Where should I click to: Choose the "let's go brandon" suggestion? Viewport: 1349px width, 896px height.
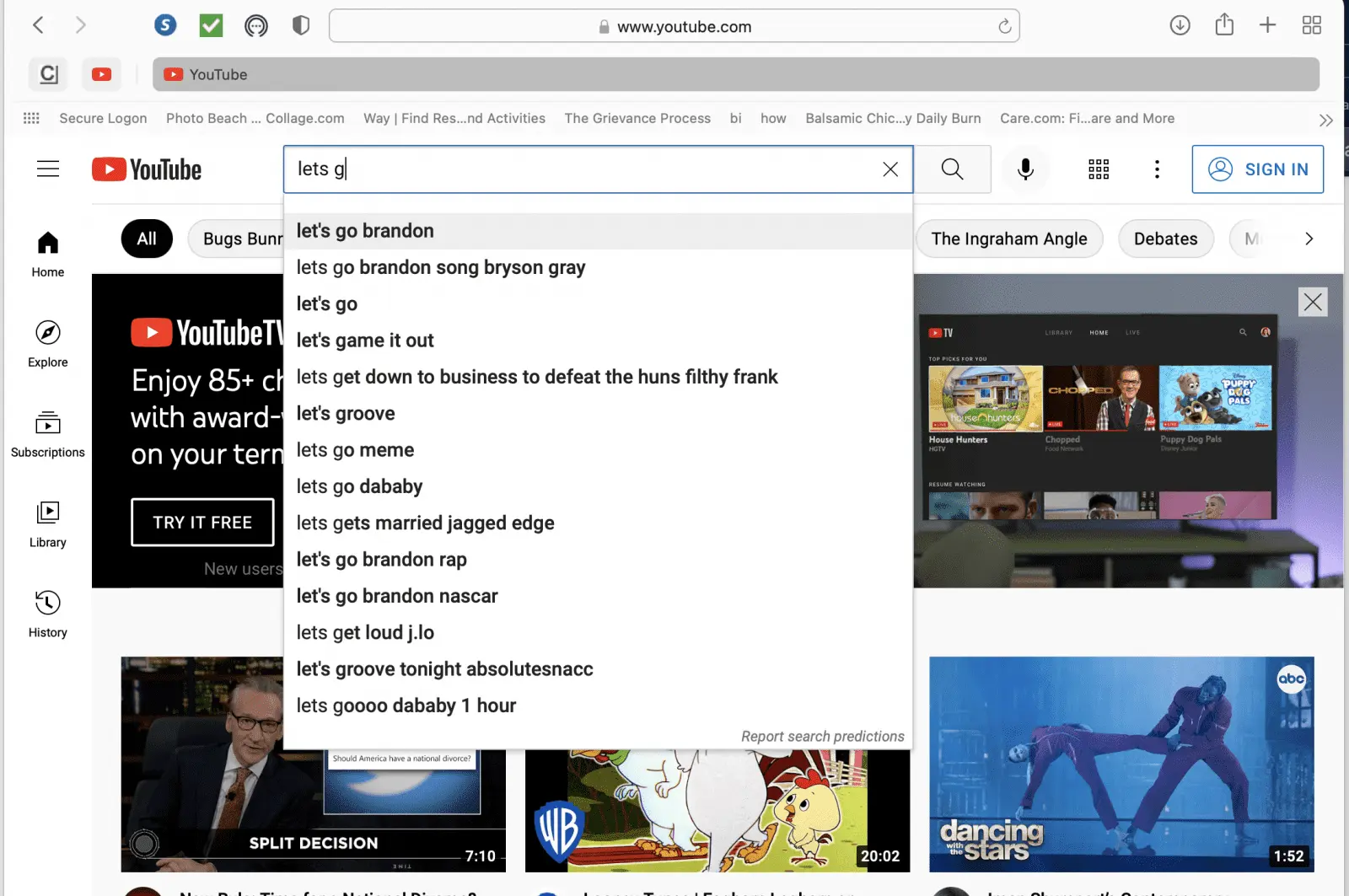364,230
